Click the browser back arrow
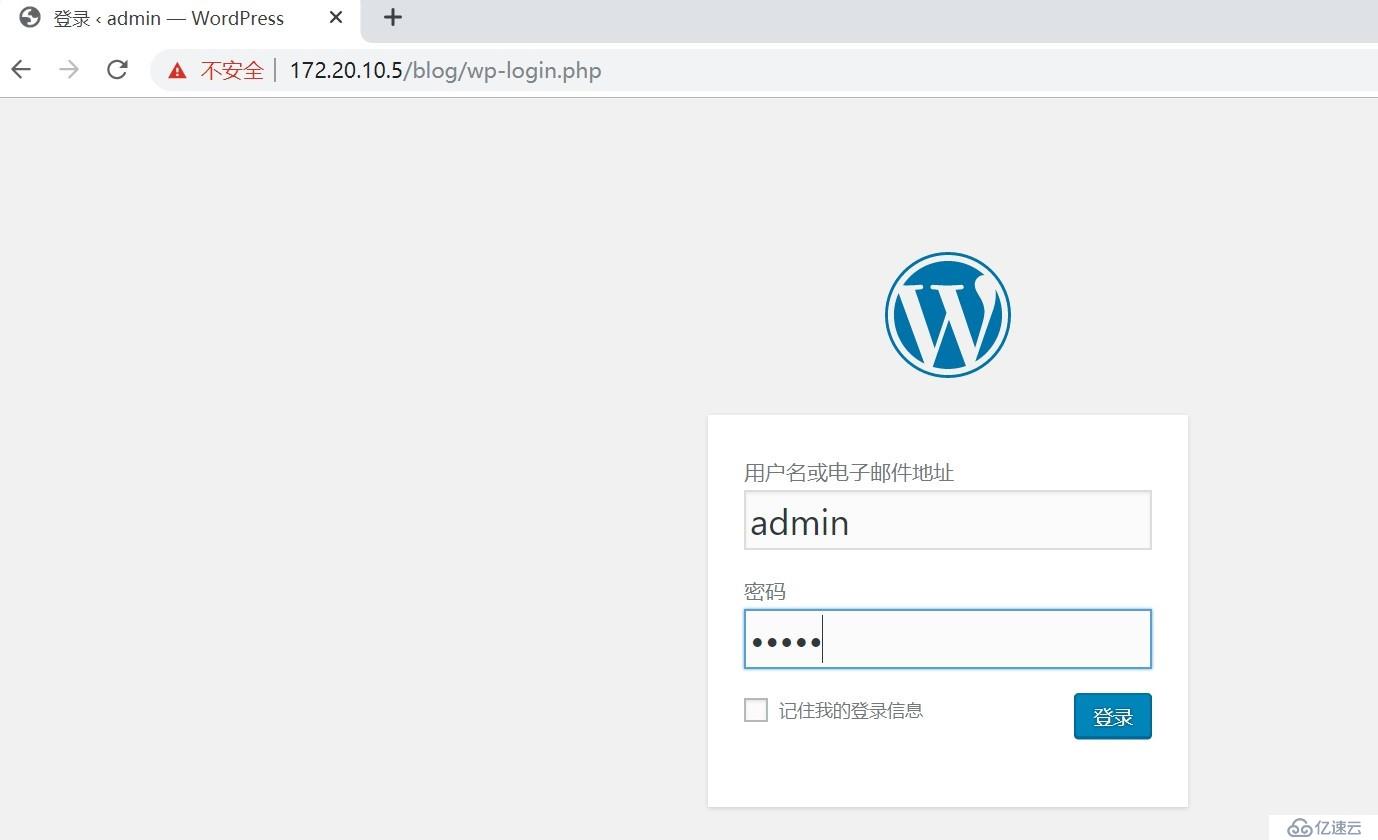This screenshot has width=1378, height=840. pos(21,70)
